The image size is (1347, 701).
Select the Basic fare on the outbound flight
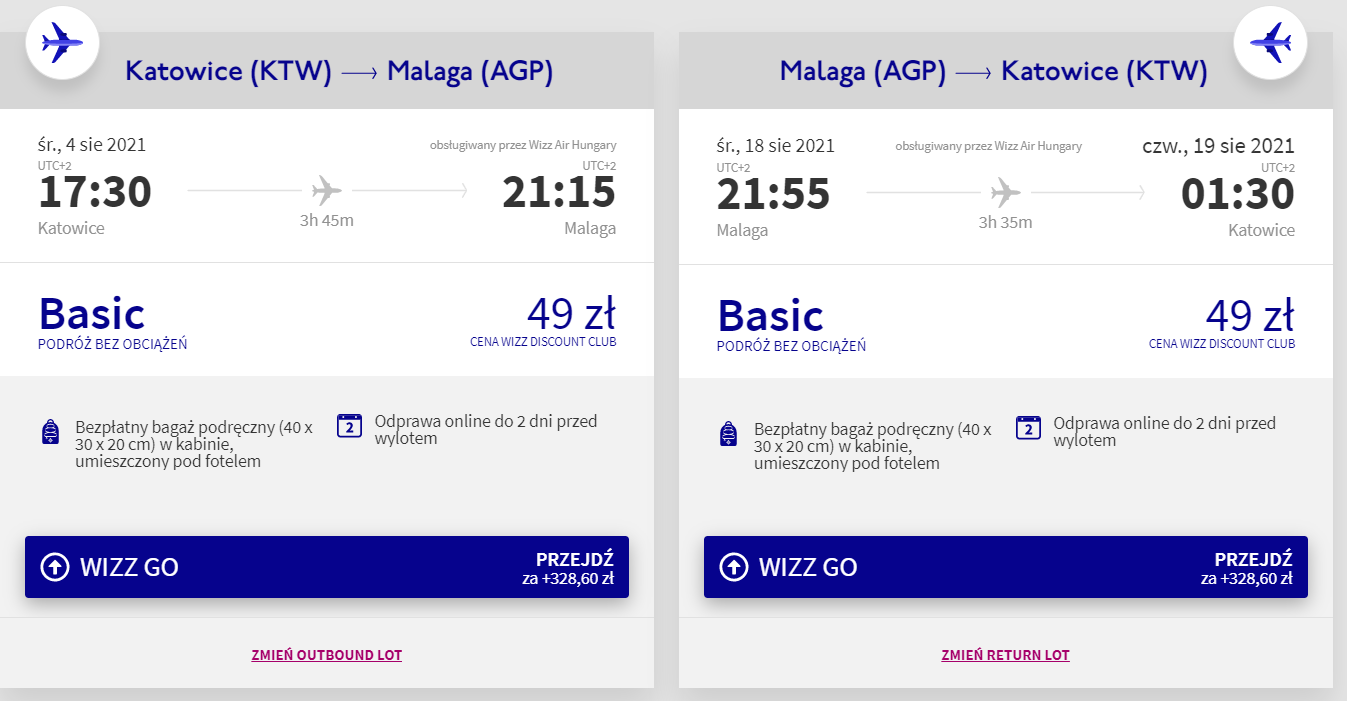point(92,314)
